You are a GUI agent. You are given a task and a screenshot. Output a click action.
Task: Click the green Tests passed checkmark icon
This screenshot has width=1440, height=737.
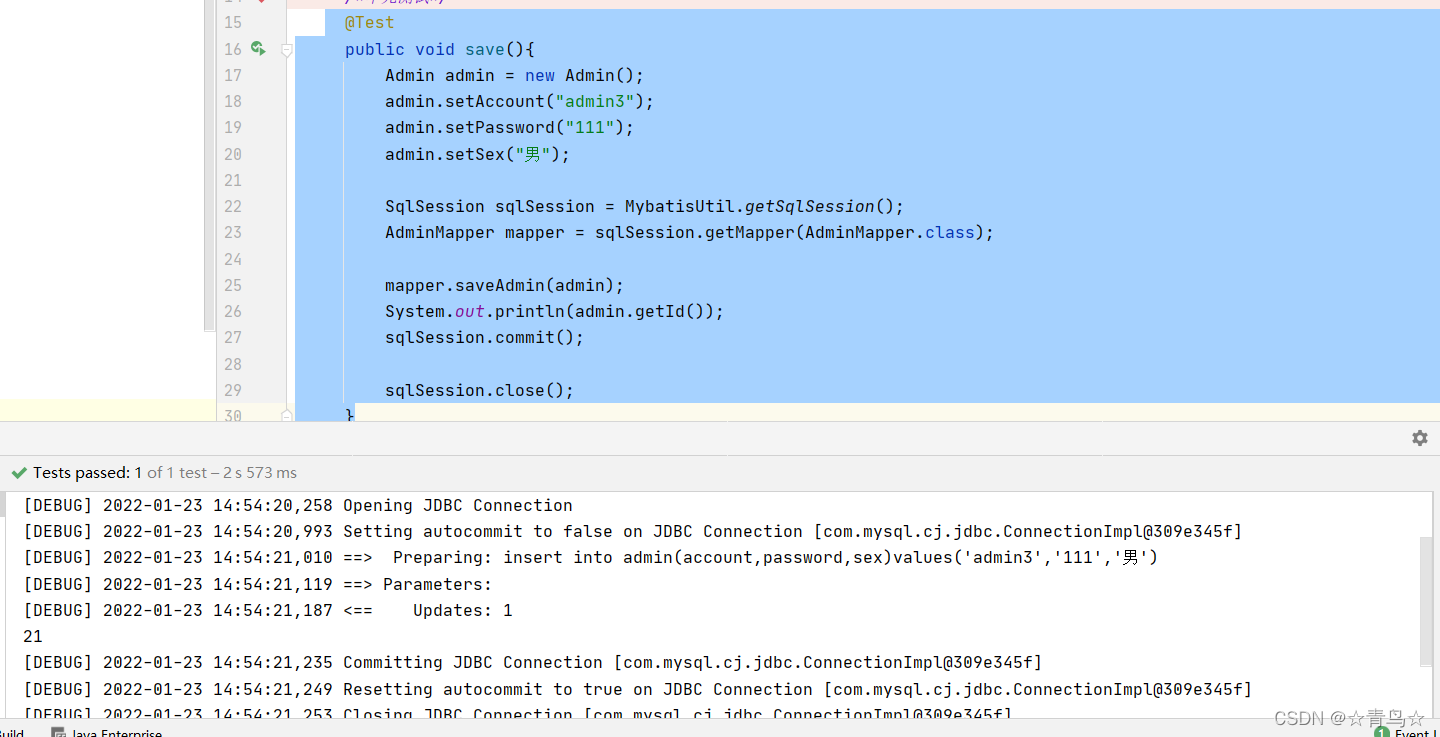tap(19, 473)
